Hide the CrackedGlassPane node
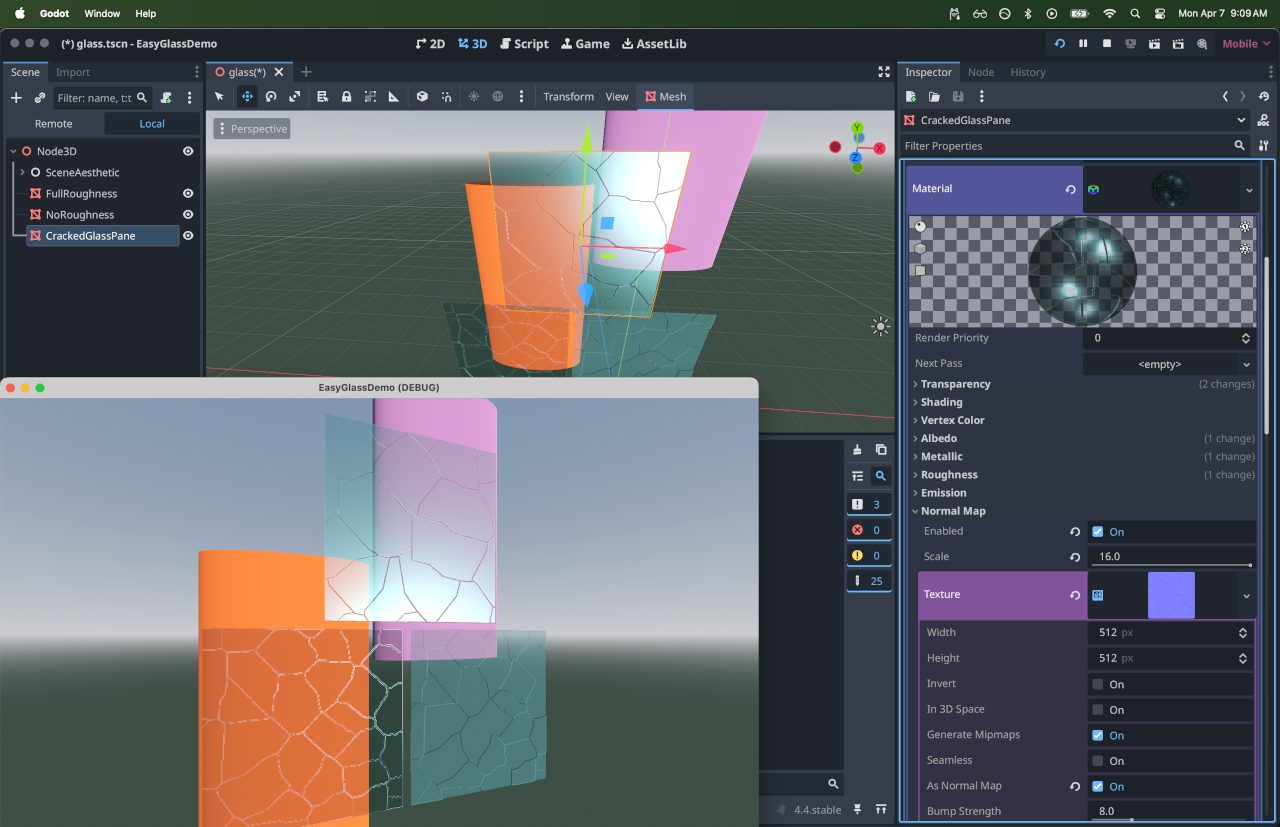Screen dimensions: 1280x827 tap(188, 236)
